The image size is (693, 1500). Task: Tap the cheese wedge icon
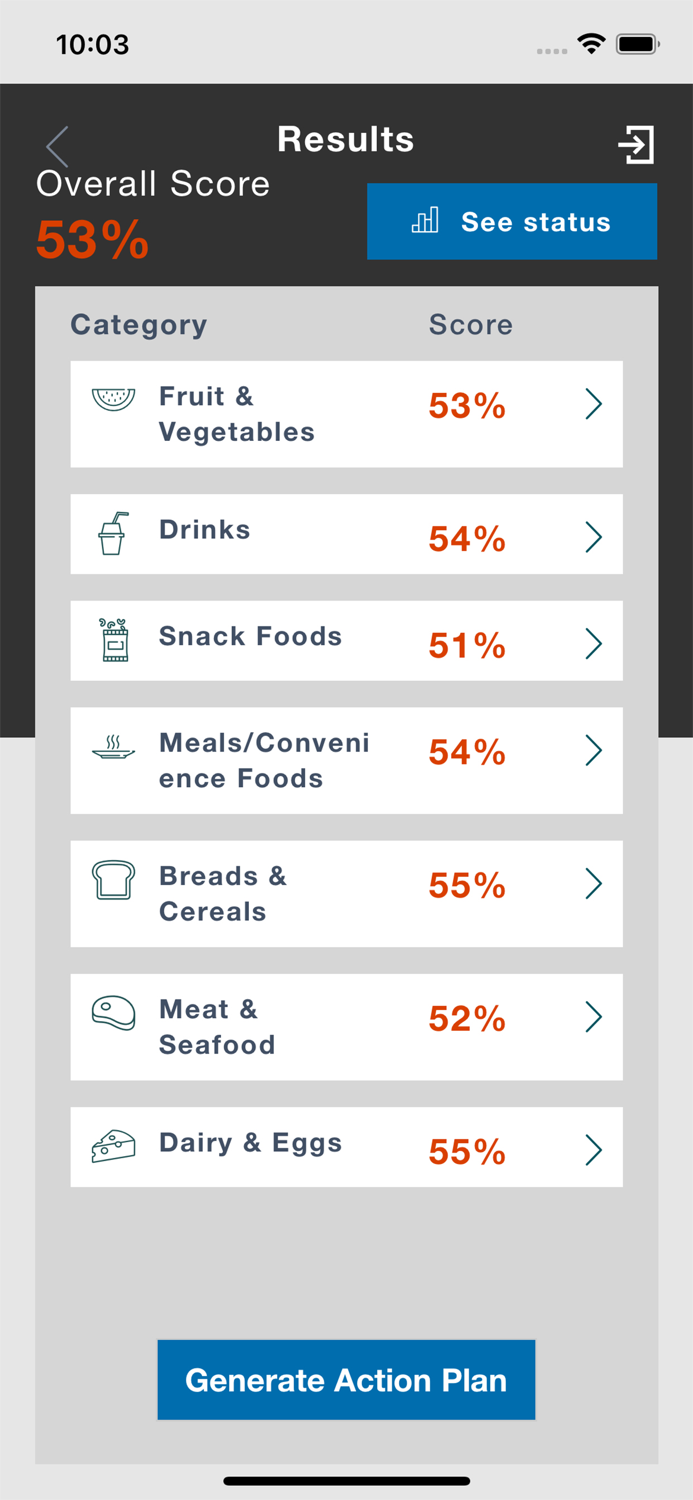(x=113, y=1146)
